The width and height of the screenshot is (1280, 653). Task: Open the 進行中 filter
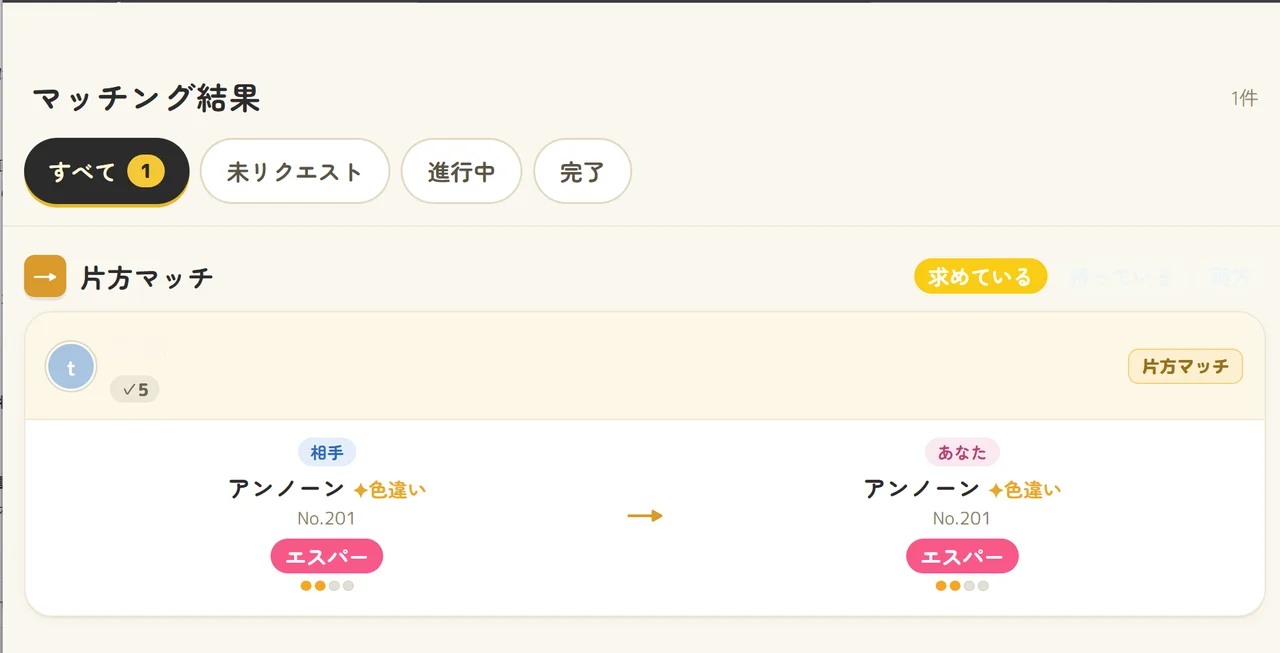pyautogui.click(x=461, y=171)
